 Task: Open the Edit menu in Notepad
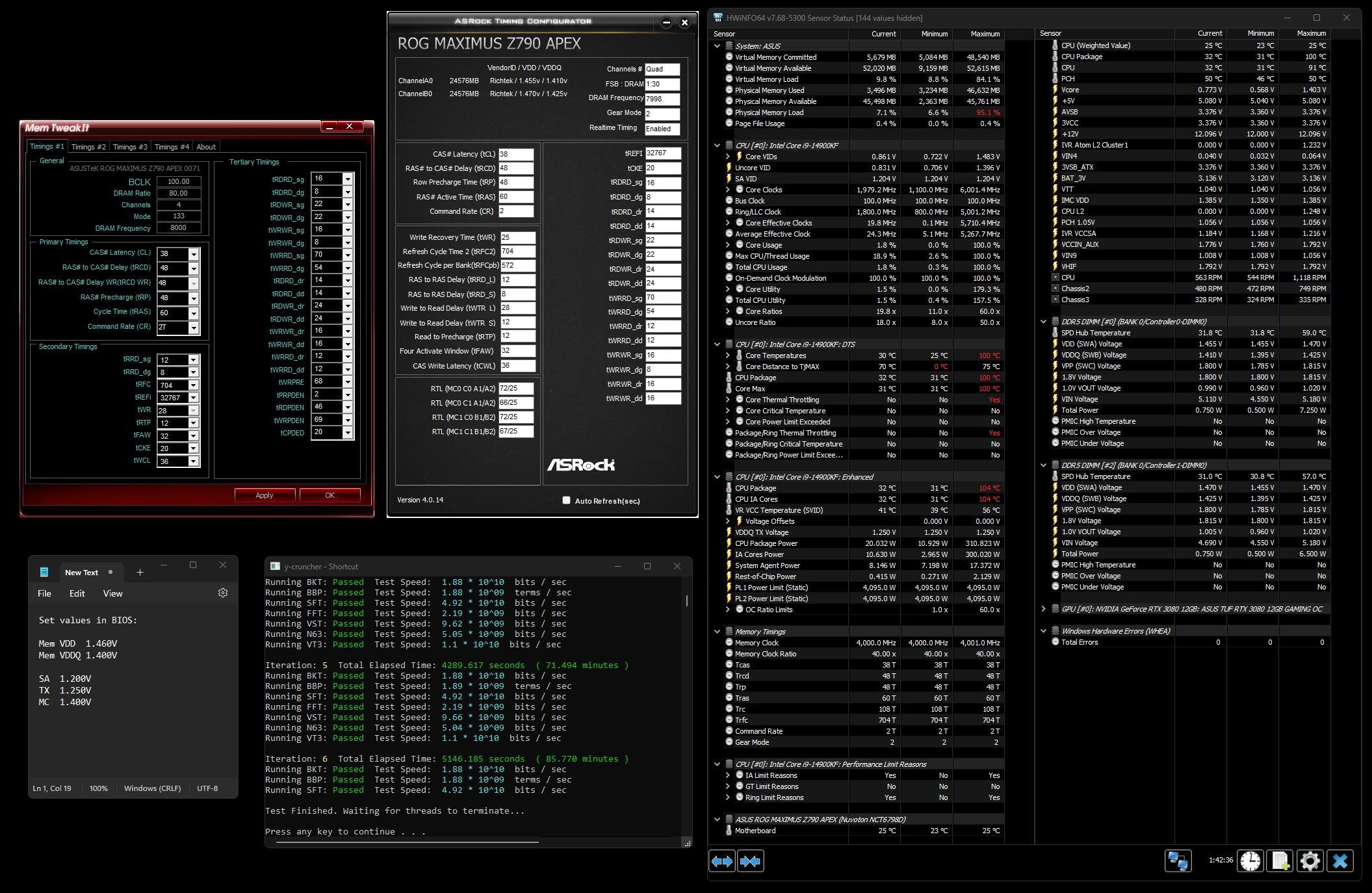click(77, 593)
